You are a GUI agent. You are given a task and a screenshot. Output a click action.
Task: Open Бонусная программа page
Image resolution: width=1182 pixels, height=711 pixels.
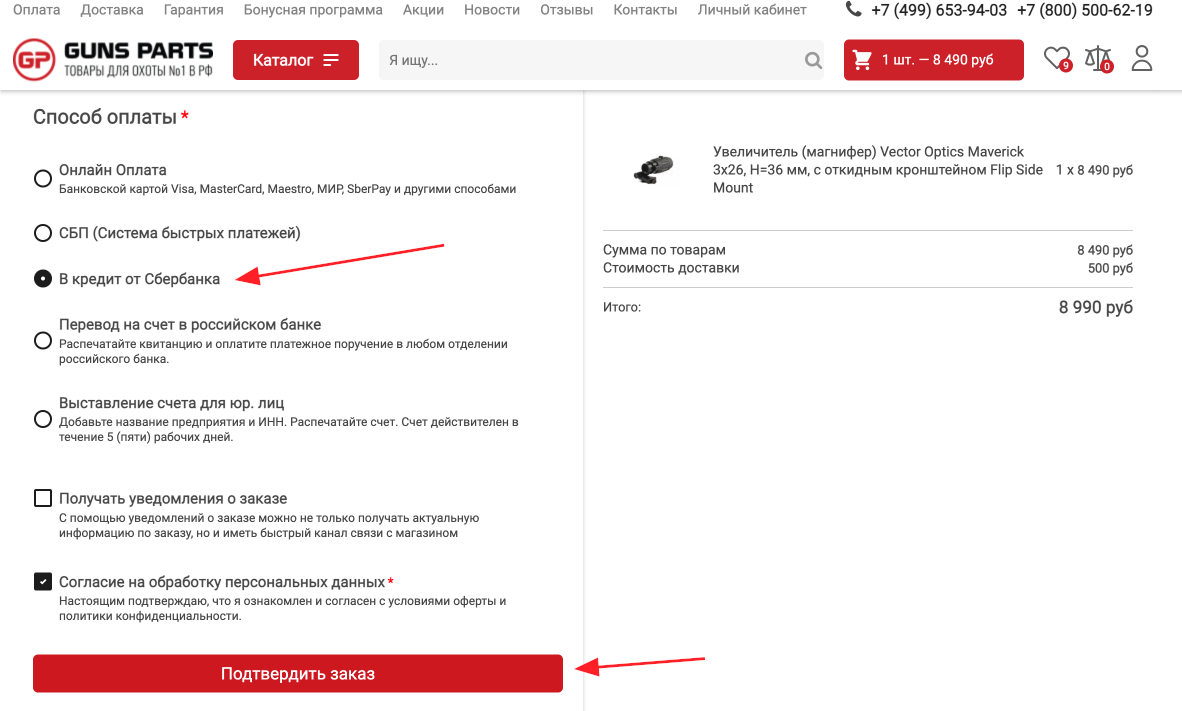(x=313, y=10)
